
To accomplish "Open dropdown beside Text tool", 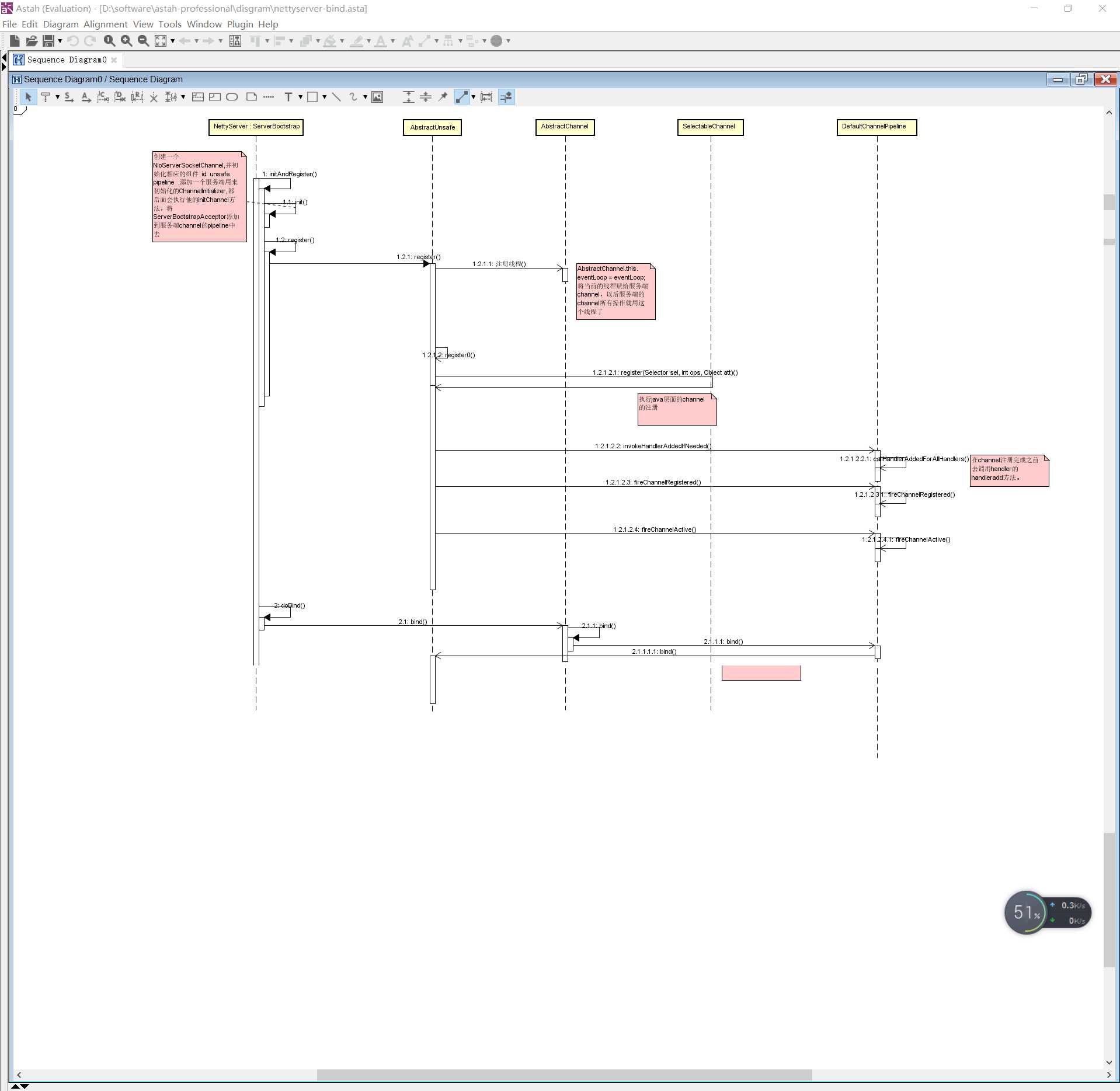I will [x=300, y=97].
